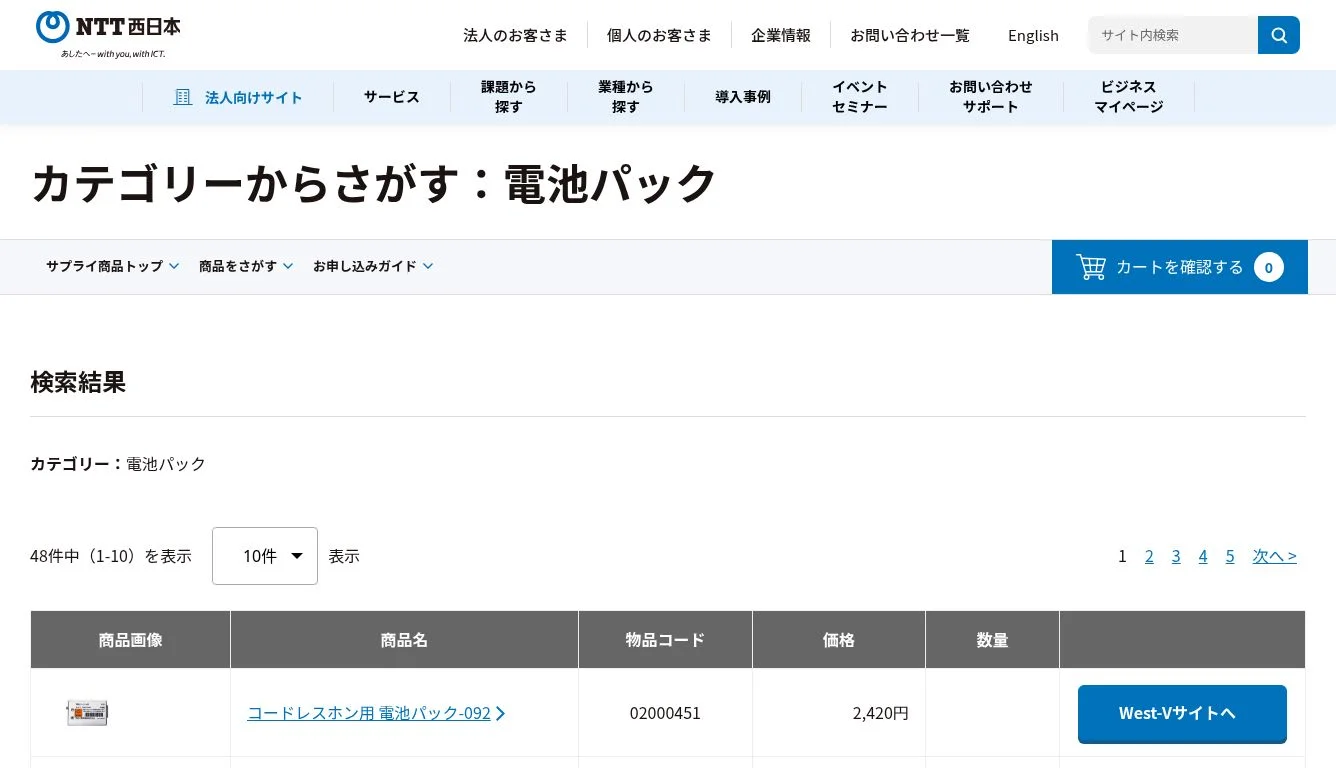The width and height of the screenshot is (1336, 768).
Task: Open the お問い合わせ サポート menu item
Action: (x=991, y=97)
